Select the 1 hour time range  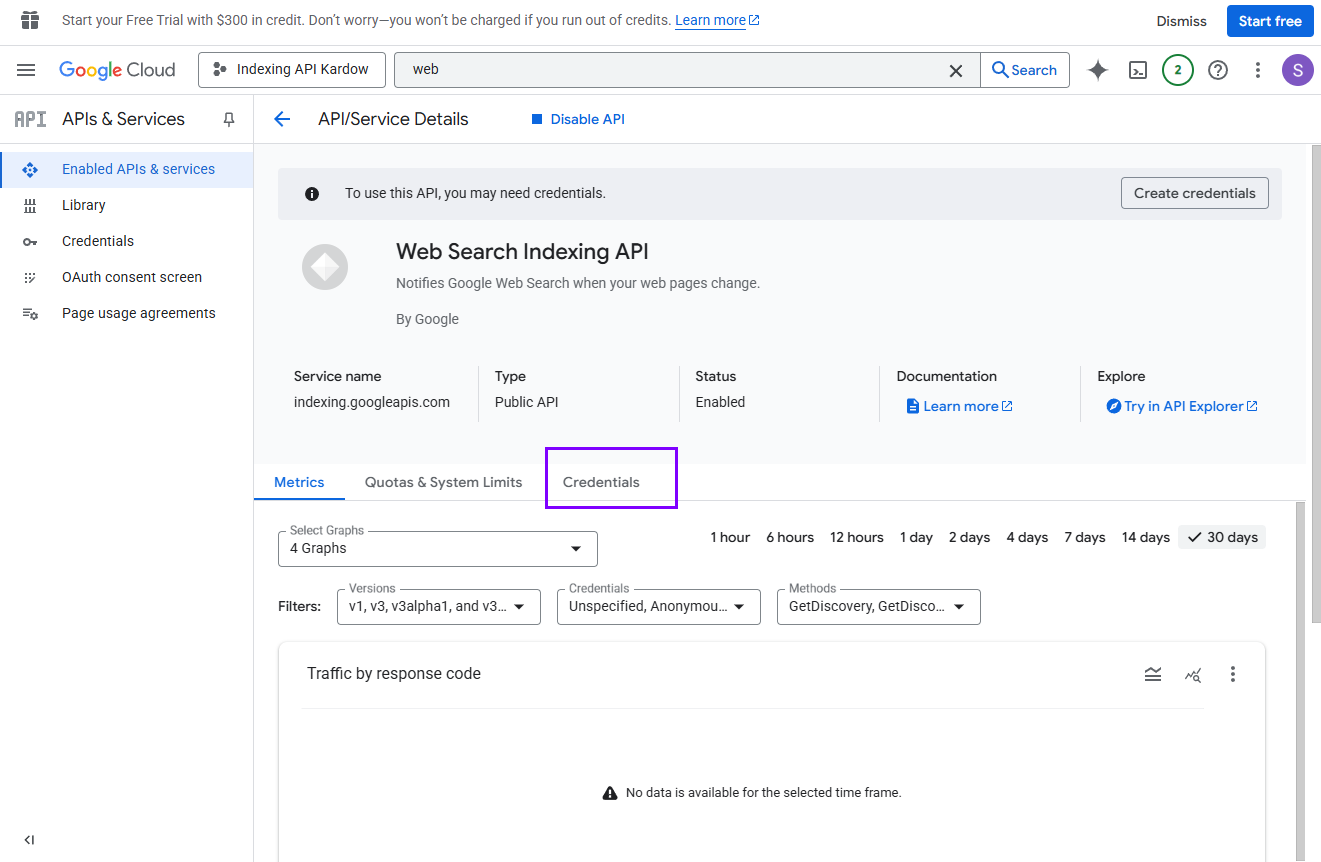coord(730,537)
